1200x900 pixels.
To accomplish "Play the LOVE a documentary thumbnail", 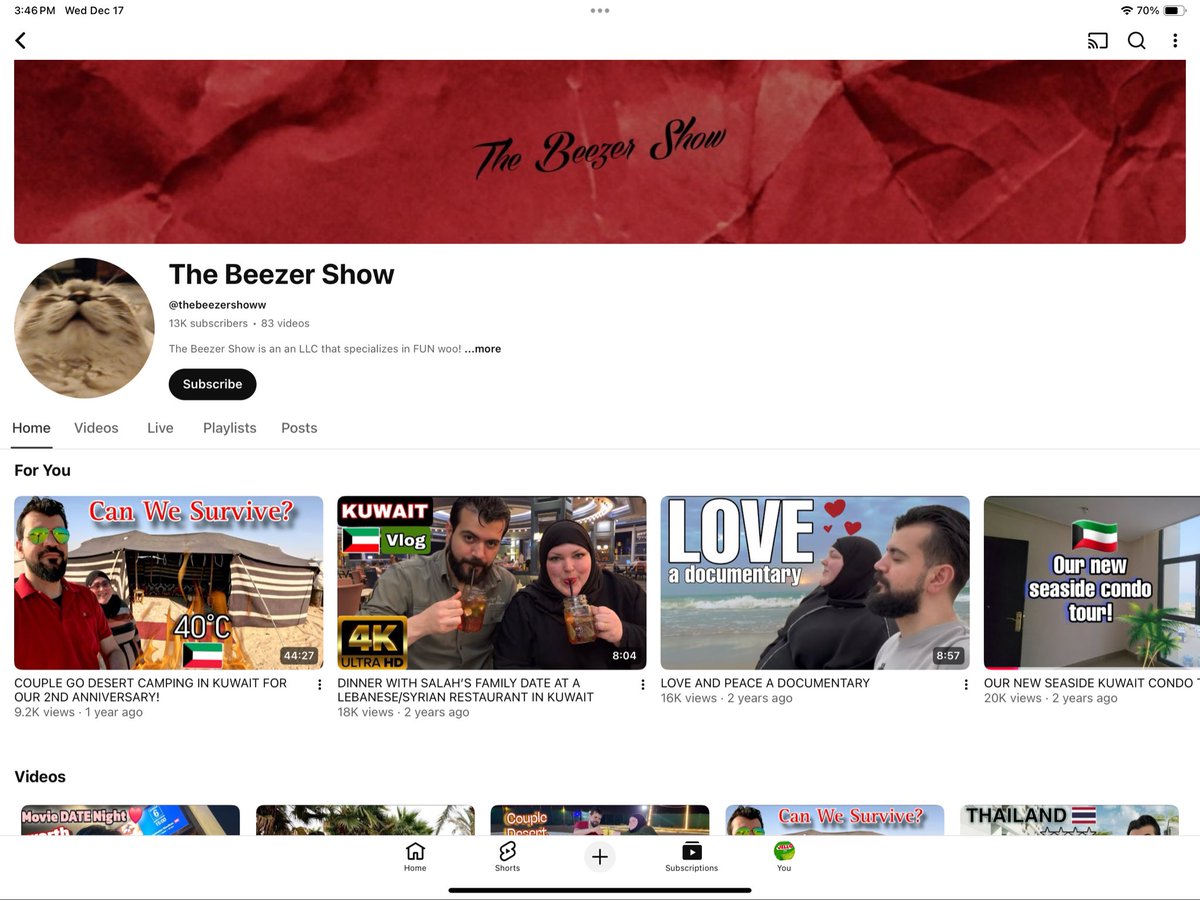I will [x=815, y=583].
